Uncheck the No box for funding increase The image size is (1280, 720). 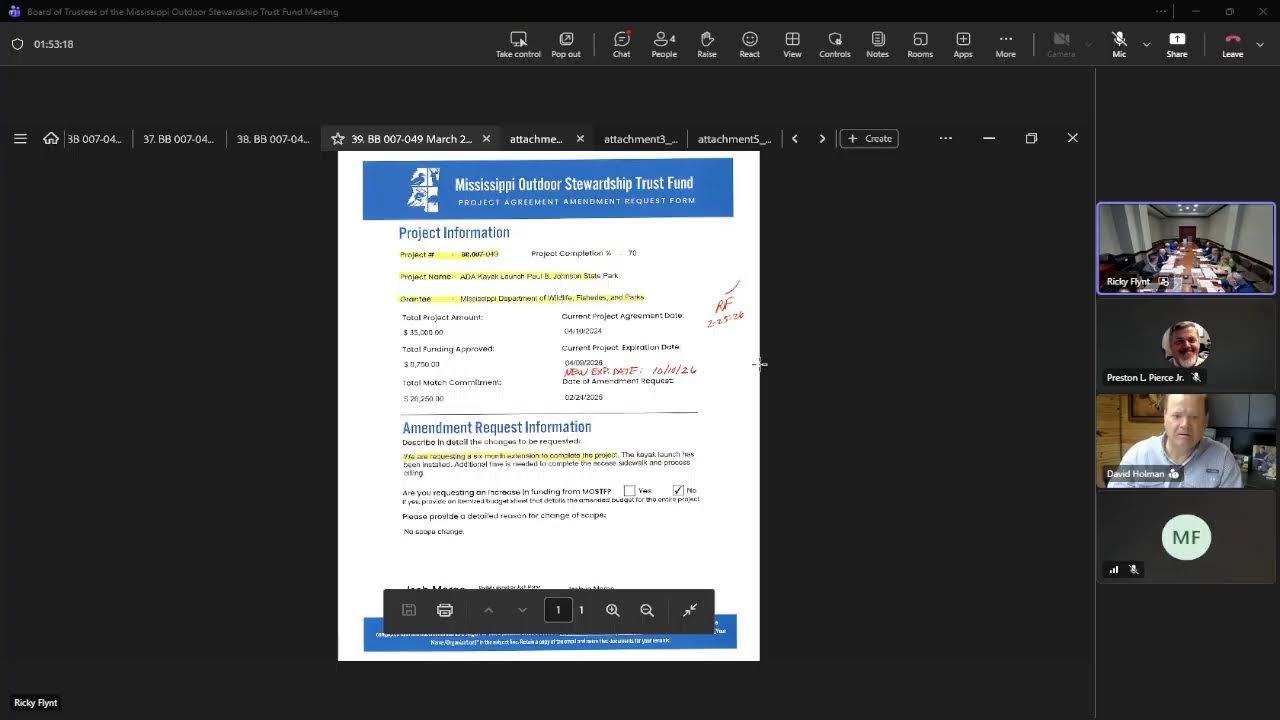click(678, 491)
